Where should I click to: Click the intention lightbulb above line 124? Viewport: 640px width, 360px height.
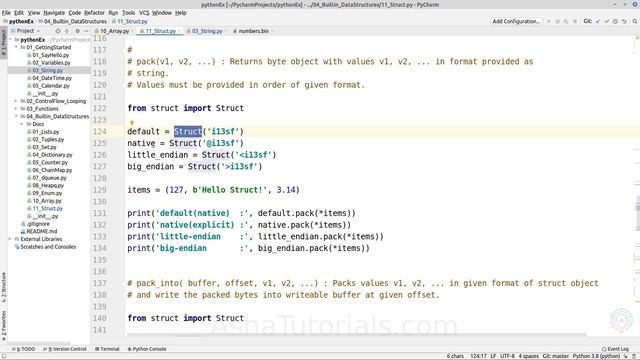point(131,122)
